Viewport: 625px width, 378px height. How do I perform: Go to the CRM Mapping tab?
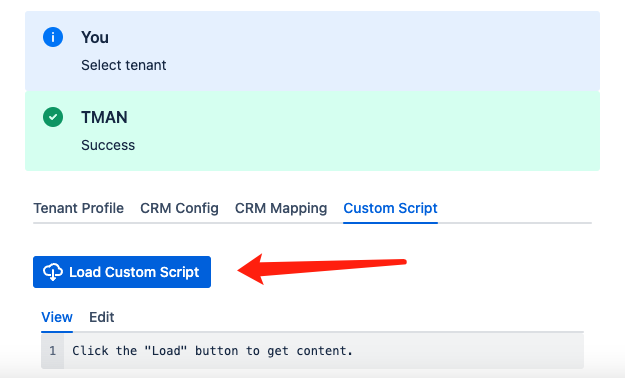[281, 208]
